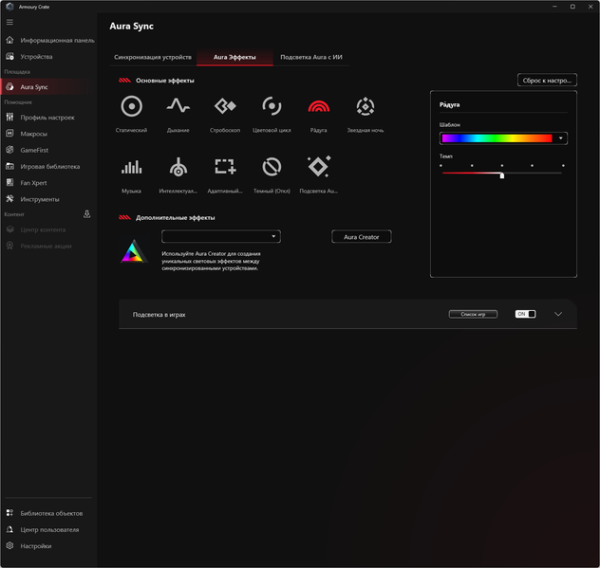Click the download icon beside Контент
600x568 pixels.
(87, 214)
